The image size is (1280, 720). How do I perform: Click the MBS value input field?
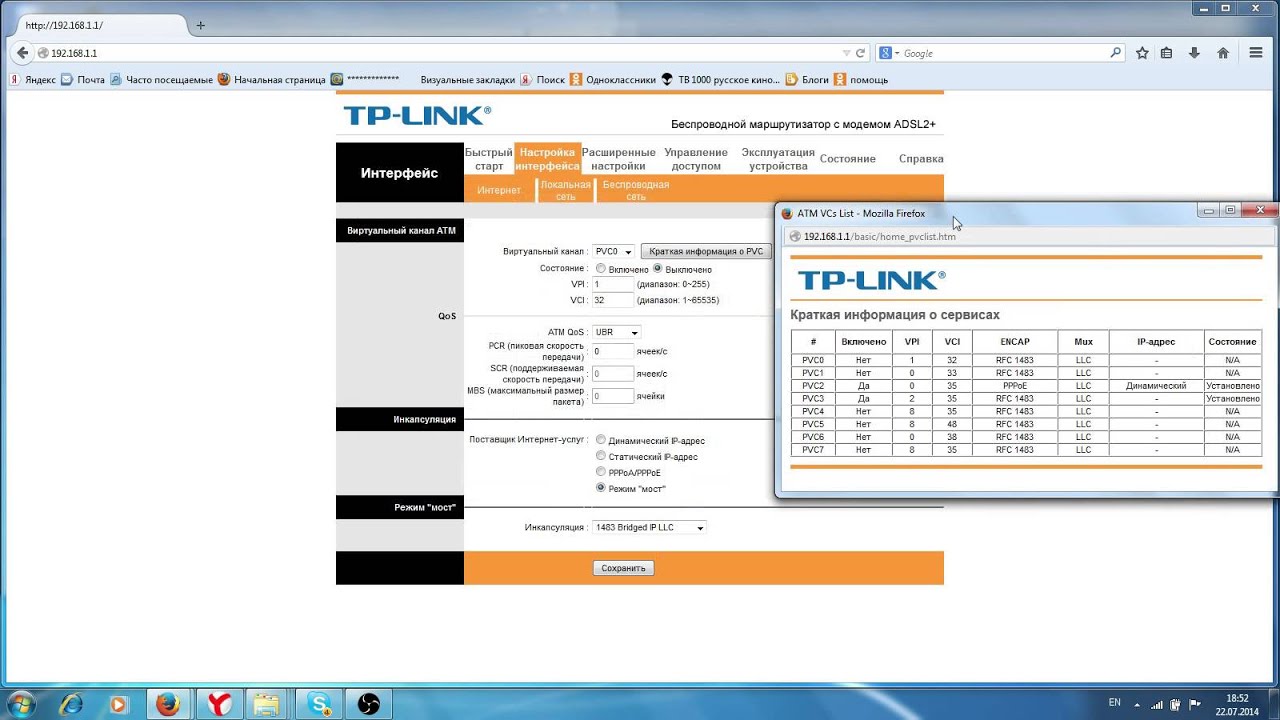[613, 396]
